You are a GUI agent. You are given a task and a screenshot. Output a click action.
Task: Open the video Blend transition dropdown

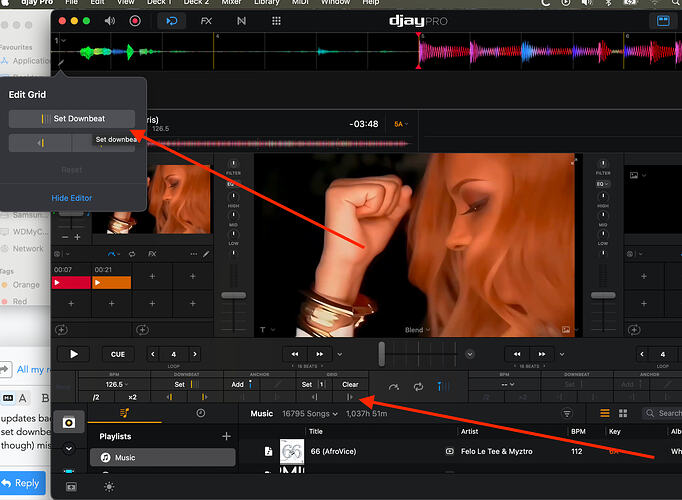pyautogui.click(x=418, y=330)
